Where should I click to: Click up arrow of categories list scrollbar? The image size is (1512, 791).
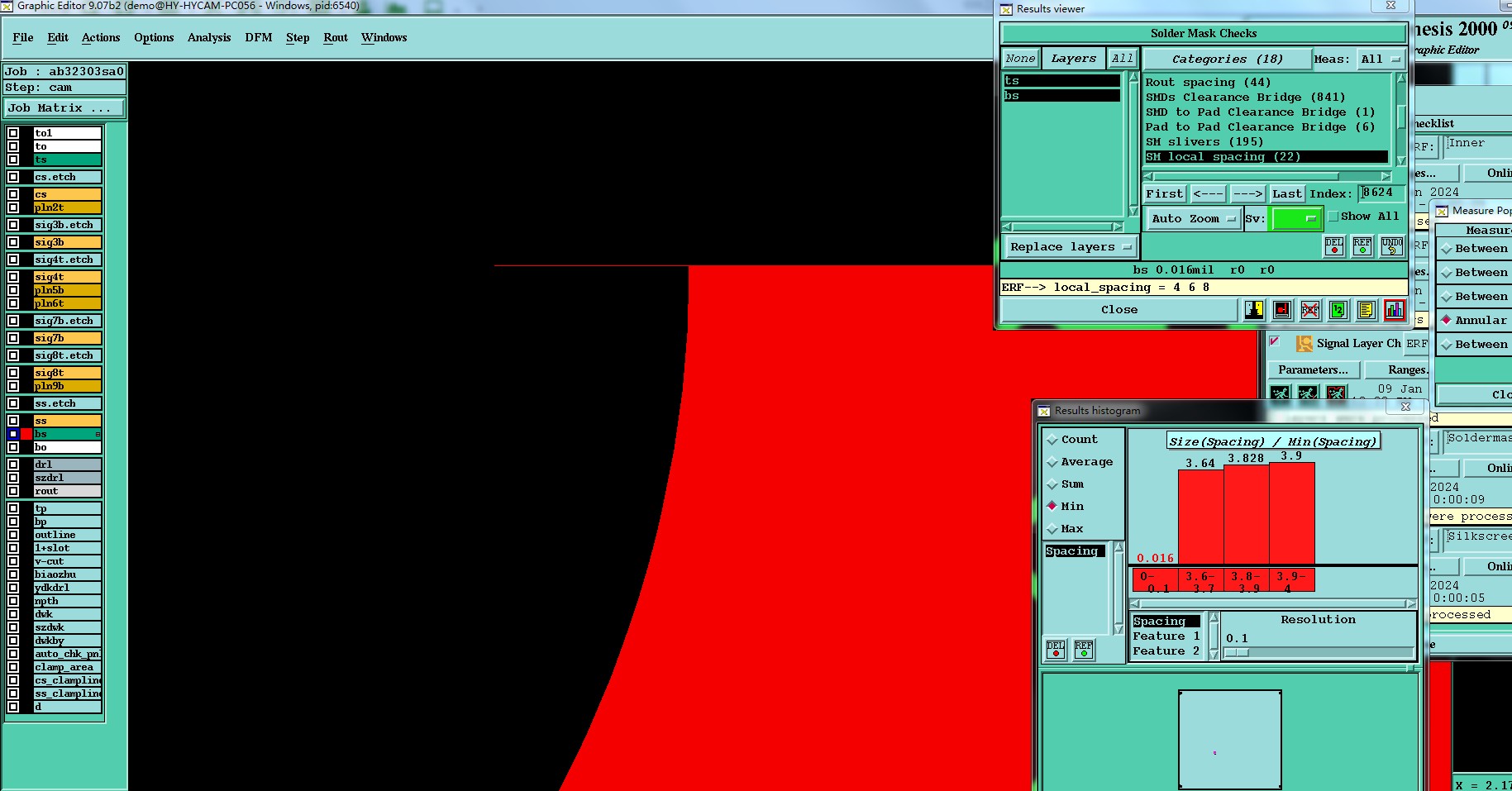(x=1401, y=79)
